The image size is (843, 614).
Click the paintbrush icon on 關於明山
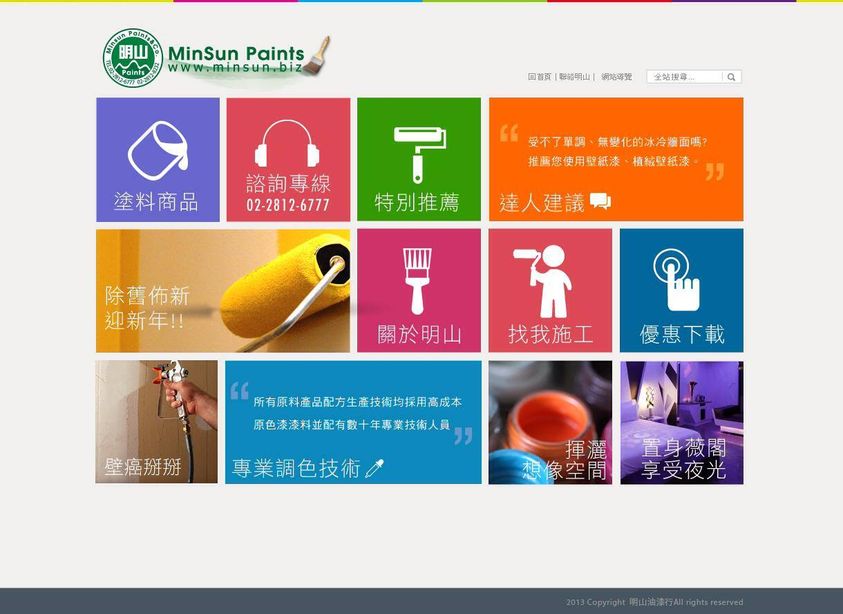coord(418,281)
